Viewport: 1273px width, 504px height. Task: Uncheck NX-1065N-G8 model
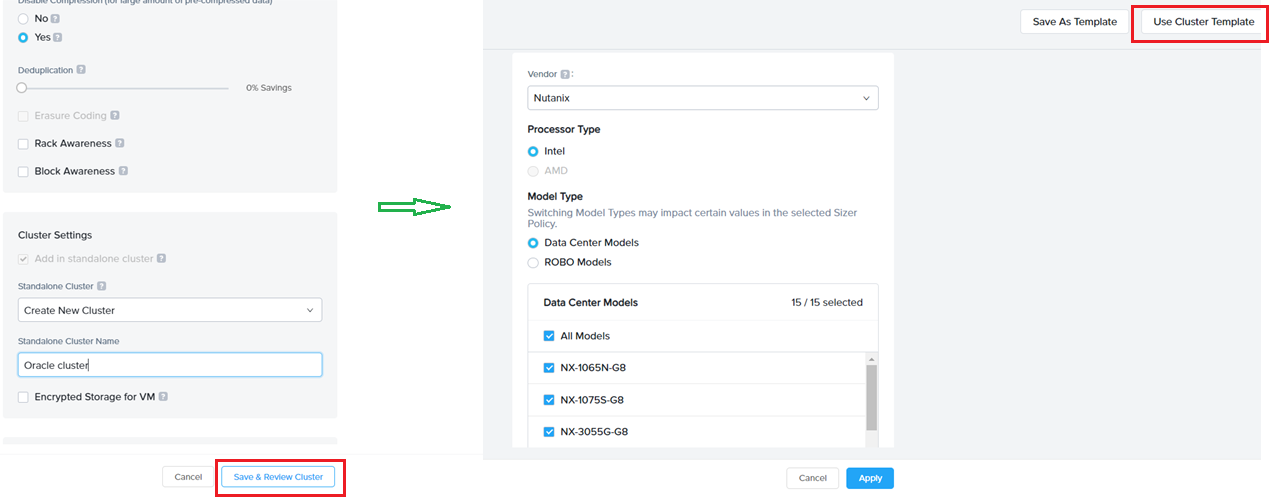(549, 368)
